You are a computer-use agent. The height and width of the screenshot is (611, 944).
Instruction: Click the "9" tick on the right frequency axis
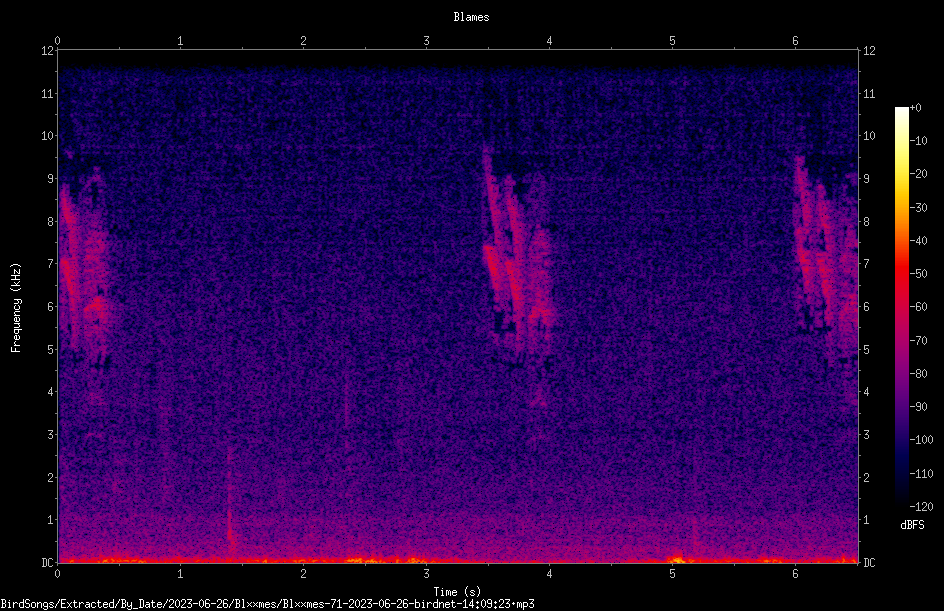tap(866, 179)
